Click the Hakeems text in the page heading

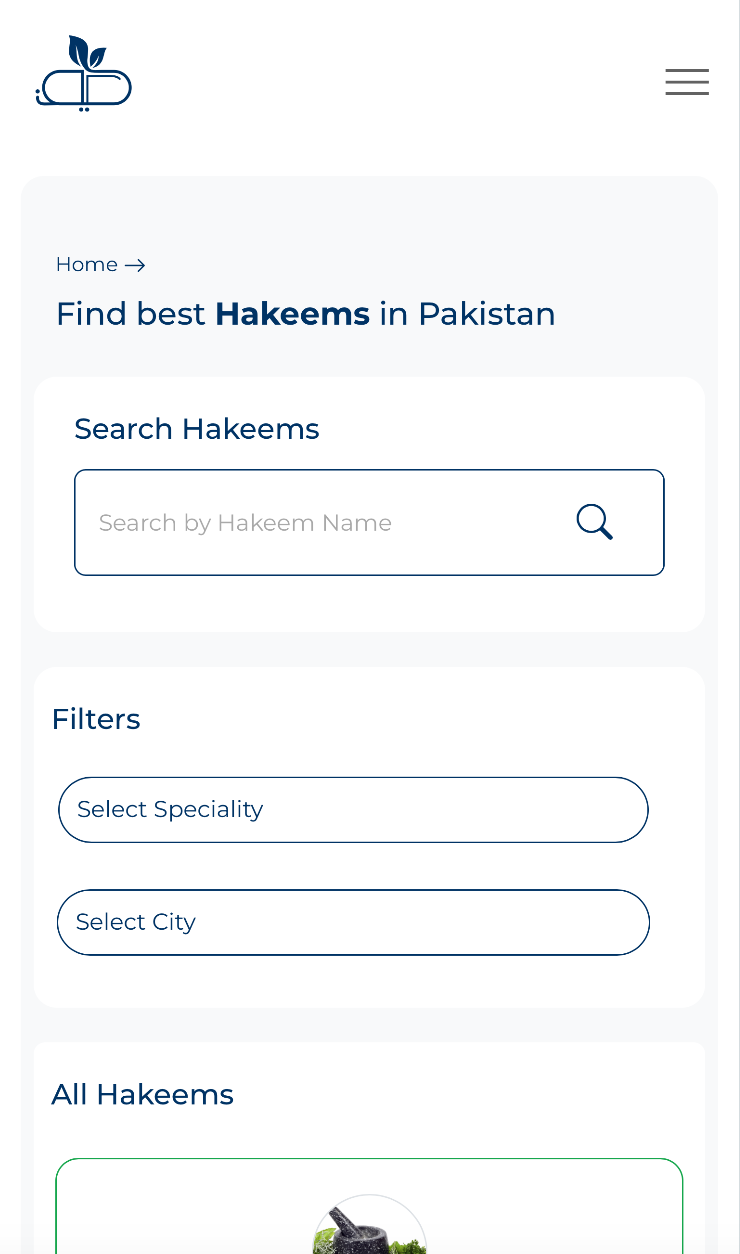291,313
